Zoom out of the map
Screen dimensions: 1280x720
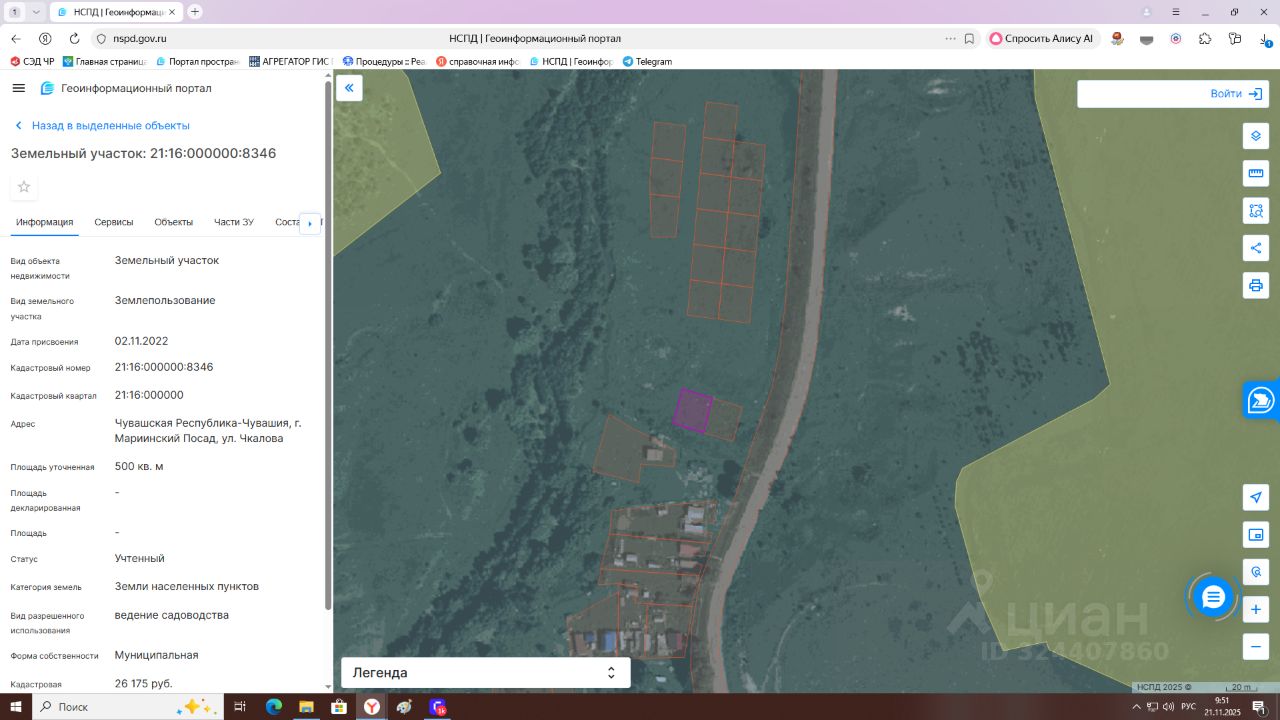pyautogui.click(x=1256, y=647)
